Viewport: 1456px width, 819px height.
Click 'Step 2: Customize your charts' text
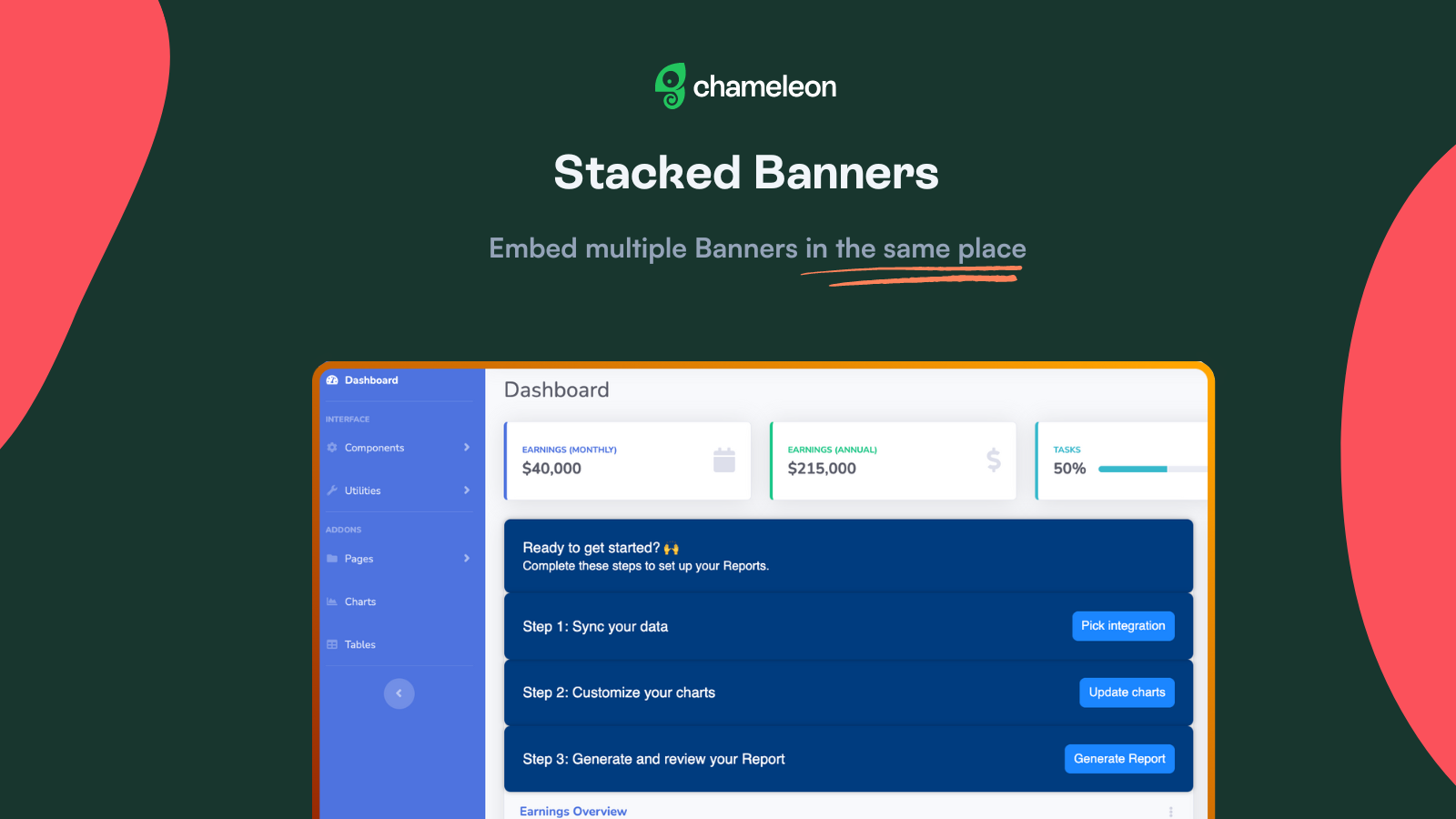pyautogui.click(x=619, y=693)
